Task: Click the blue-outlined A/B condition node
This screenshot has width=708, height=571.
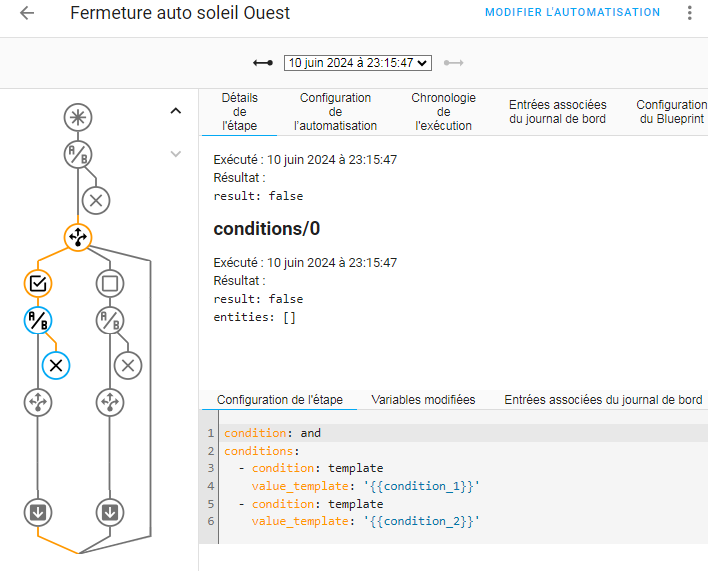Action: pos(38,320)
